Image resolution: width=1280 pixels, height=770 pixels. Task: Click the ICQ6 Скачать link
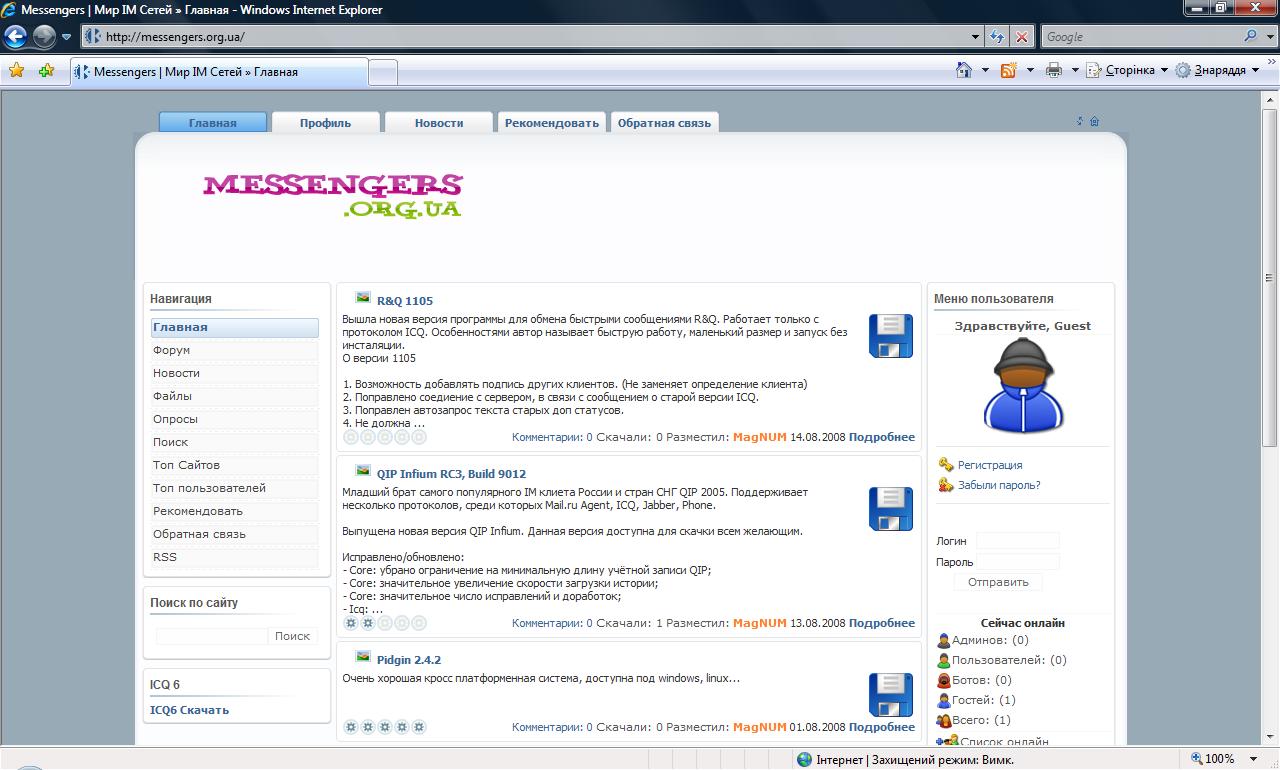coord(189,710)
